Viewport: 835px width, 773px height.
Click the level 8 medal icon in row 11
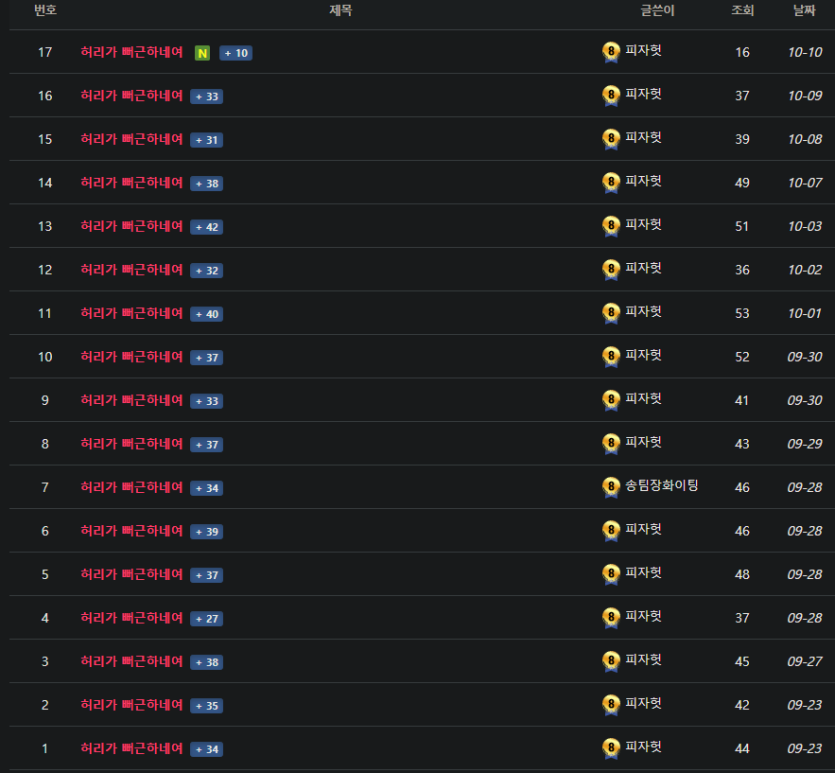pyautogui.click(x=611, y=314)
